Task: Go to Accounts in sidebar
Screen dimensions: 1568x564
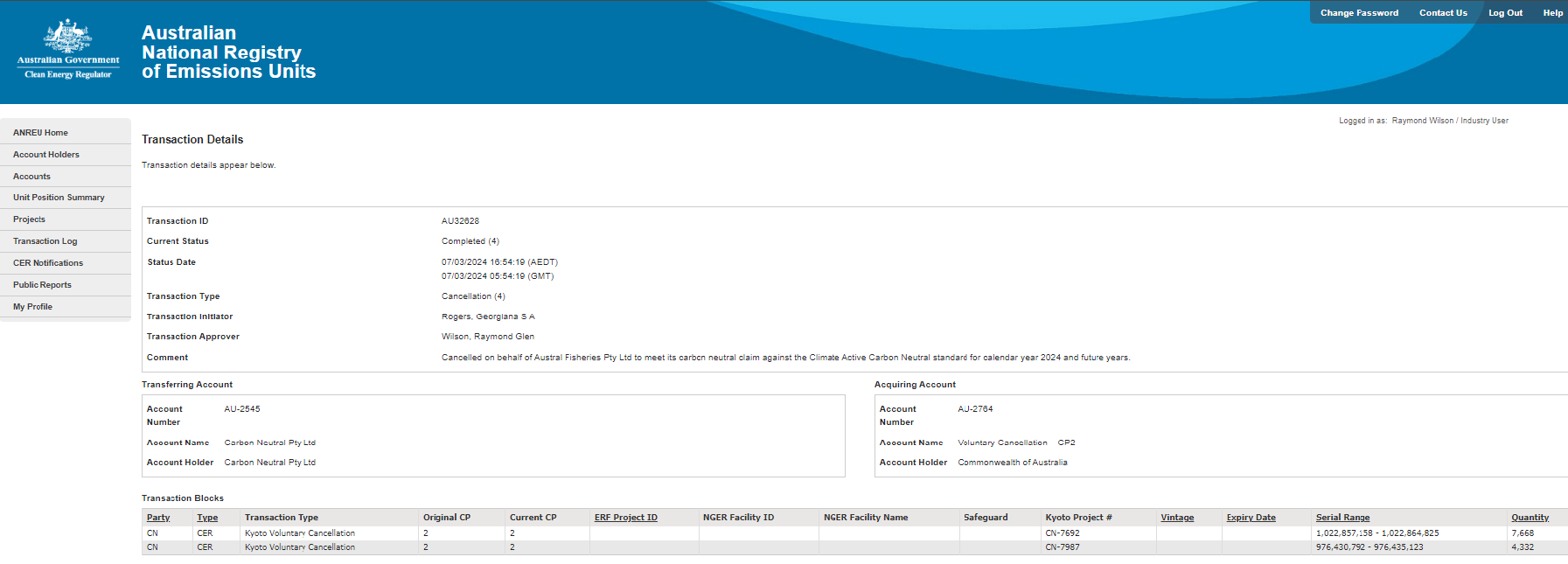Action: [x=31, y=177]
